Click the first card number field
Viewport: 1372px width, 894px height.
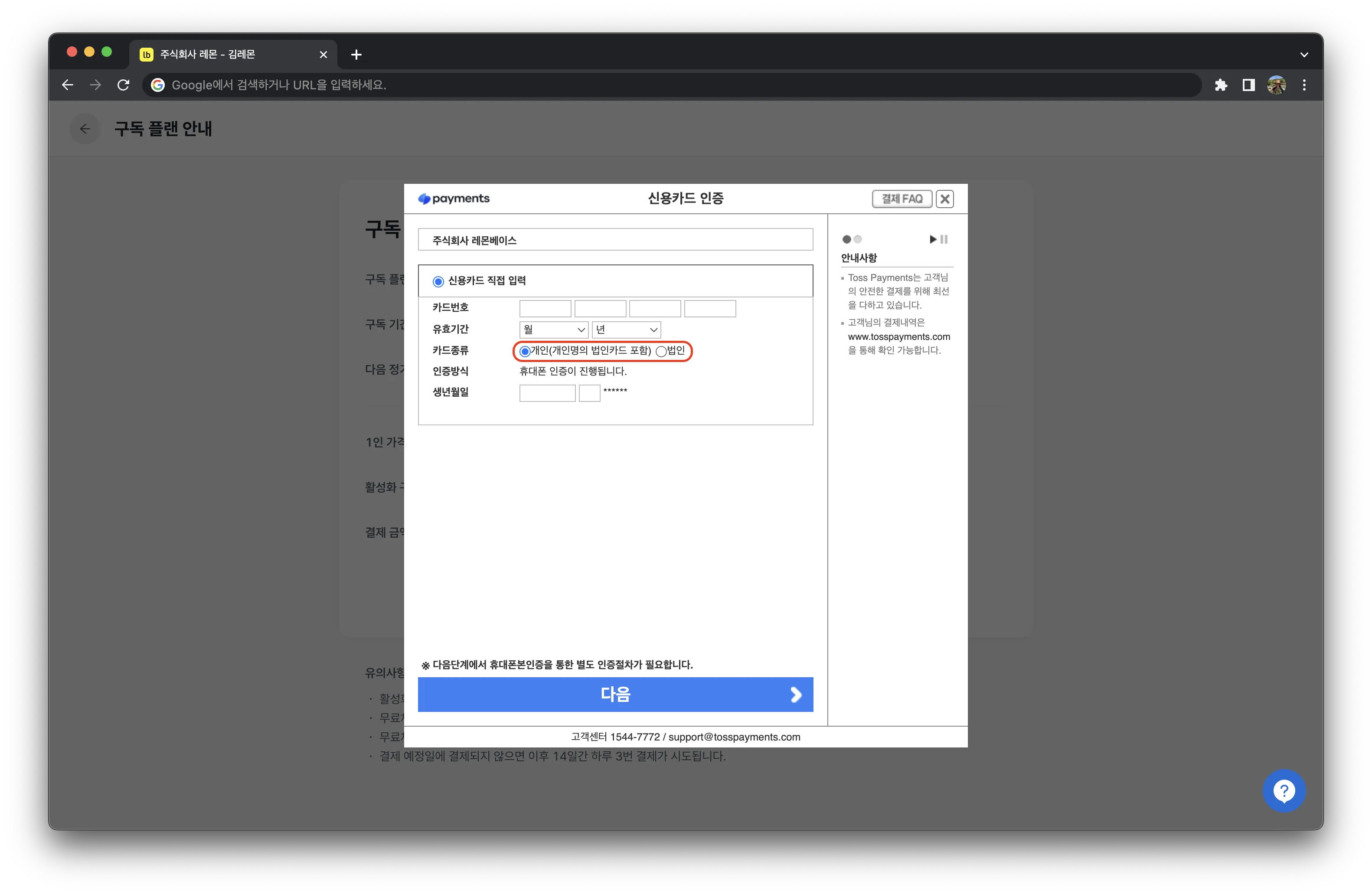click(x=545, y=308)
